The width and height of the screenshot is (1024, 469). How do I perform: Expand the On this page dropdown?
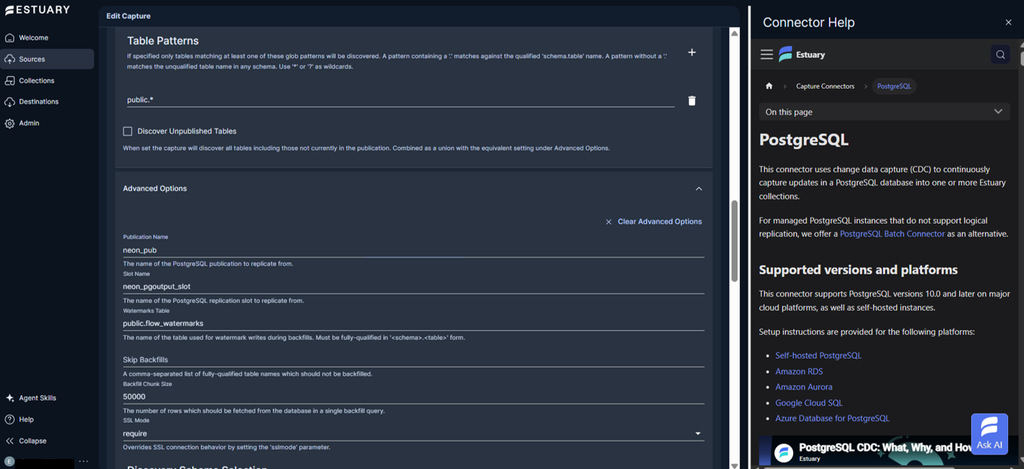point(884,112)
